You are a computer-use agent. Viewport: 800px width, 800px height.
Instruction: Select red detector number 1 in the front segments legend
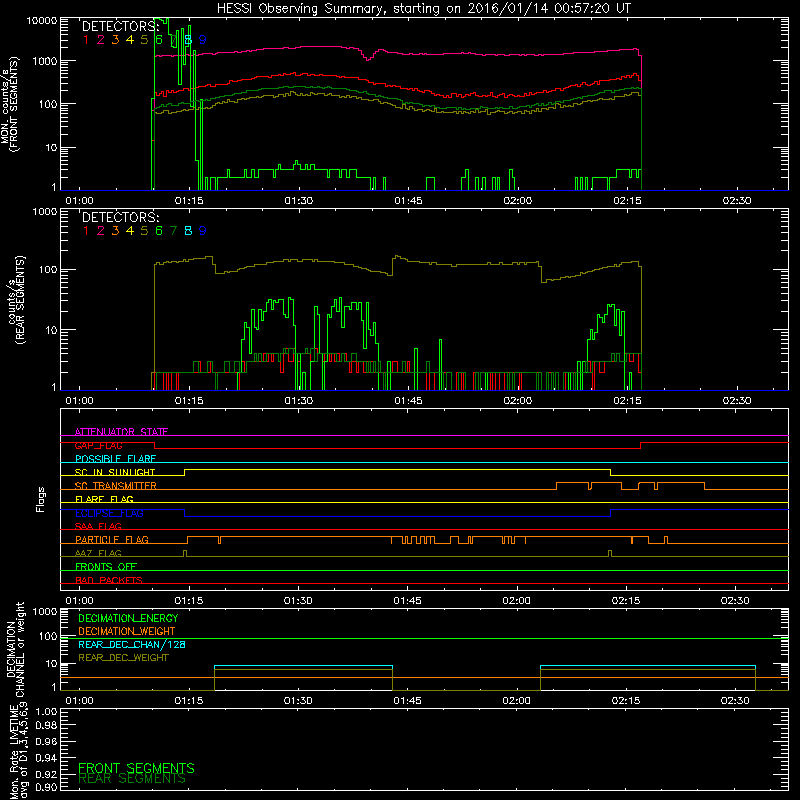click(x=86, y=40)
